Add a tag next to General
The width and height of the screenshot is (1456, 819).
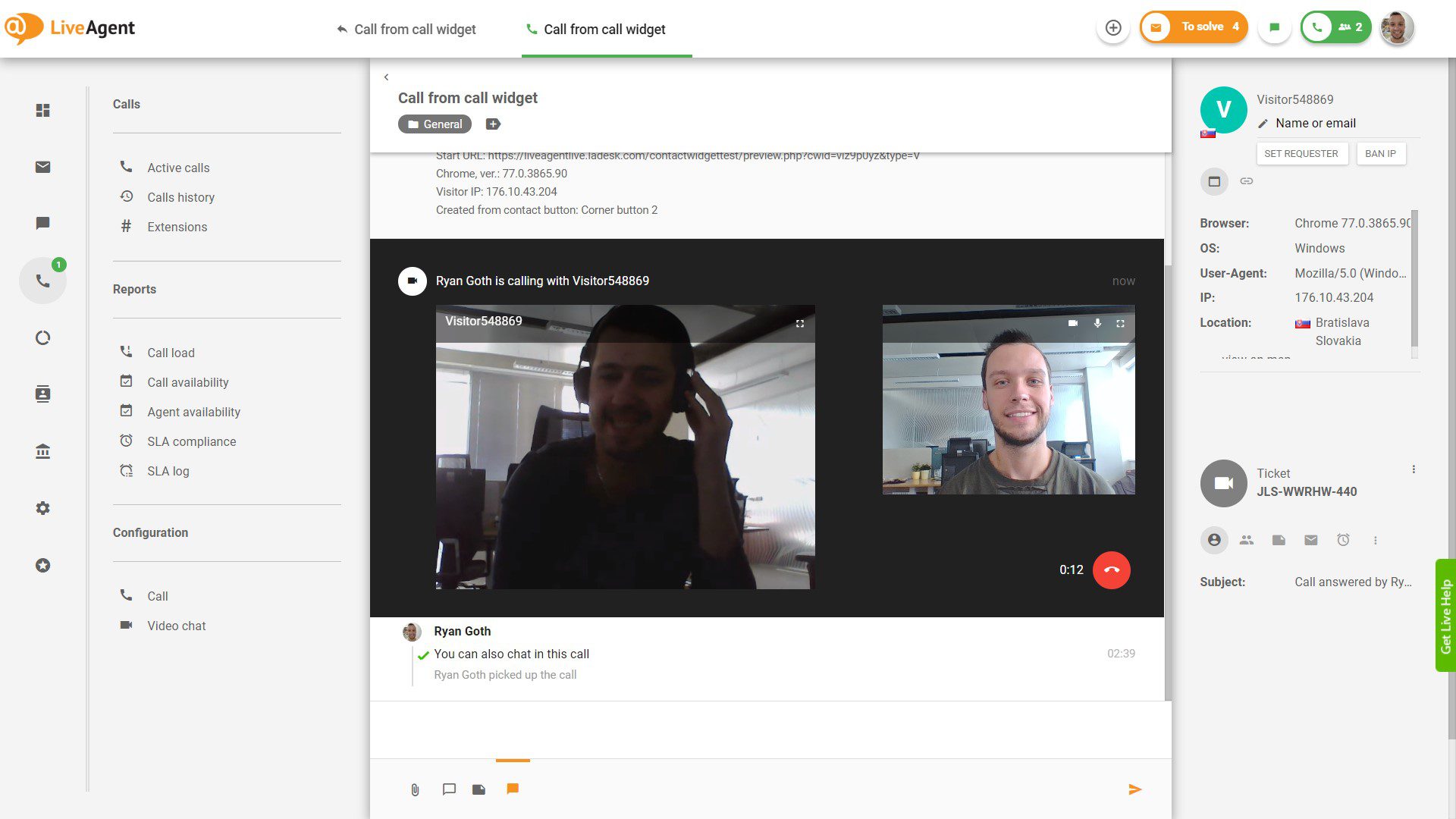coord(493,124)
